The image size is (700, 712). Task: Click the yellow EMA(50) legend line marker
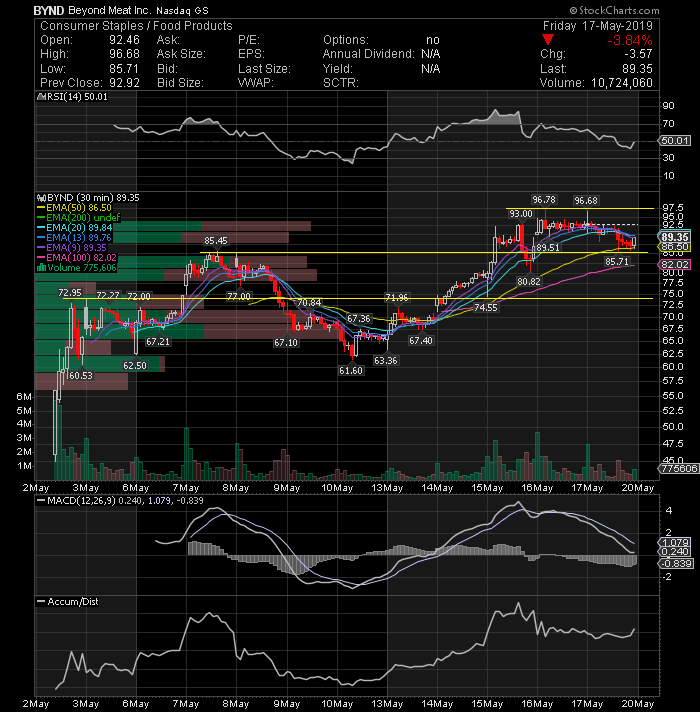[x=41, y=208]
